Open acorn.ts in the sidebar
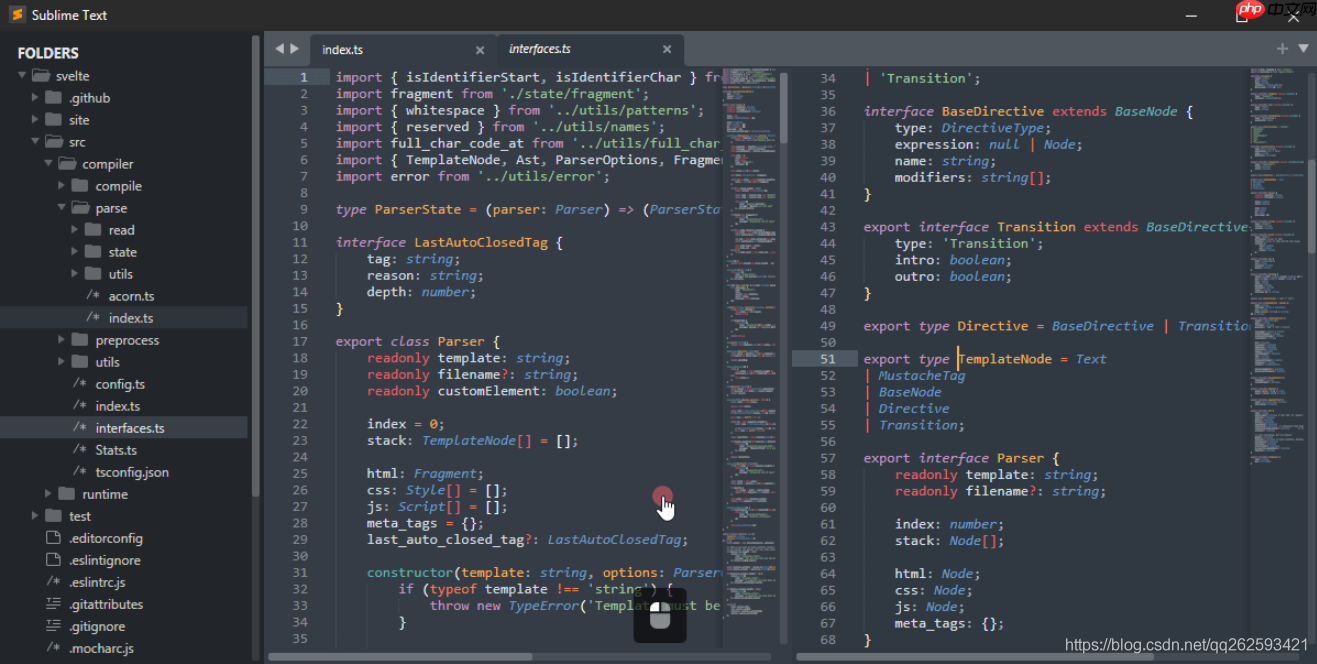 [x=131, y=296]
